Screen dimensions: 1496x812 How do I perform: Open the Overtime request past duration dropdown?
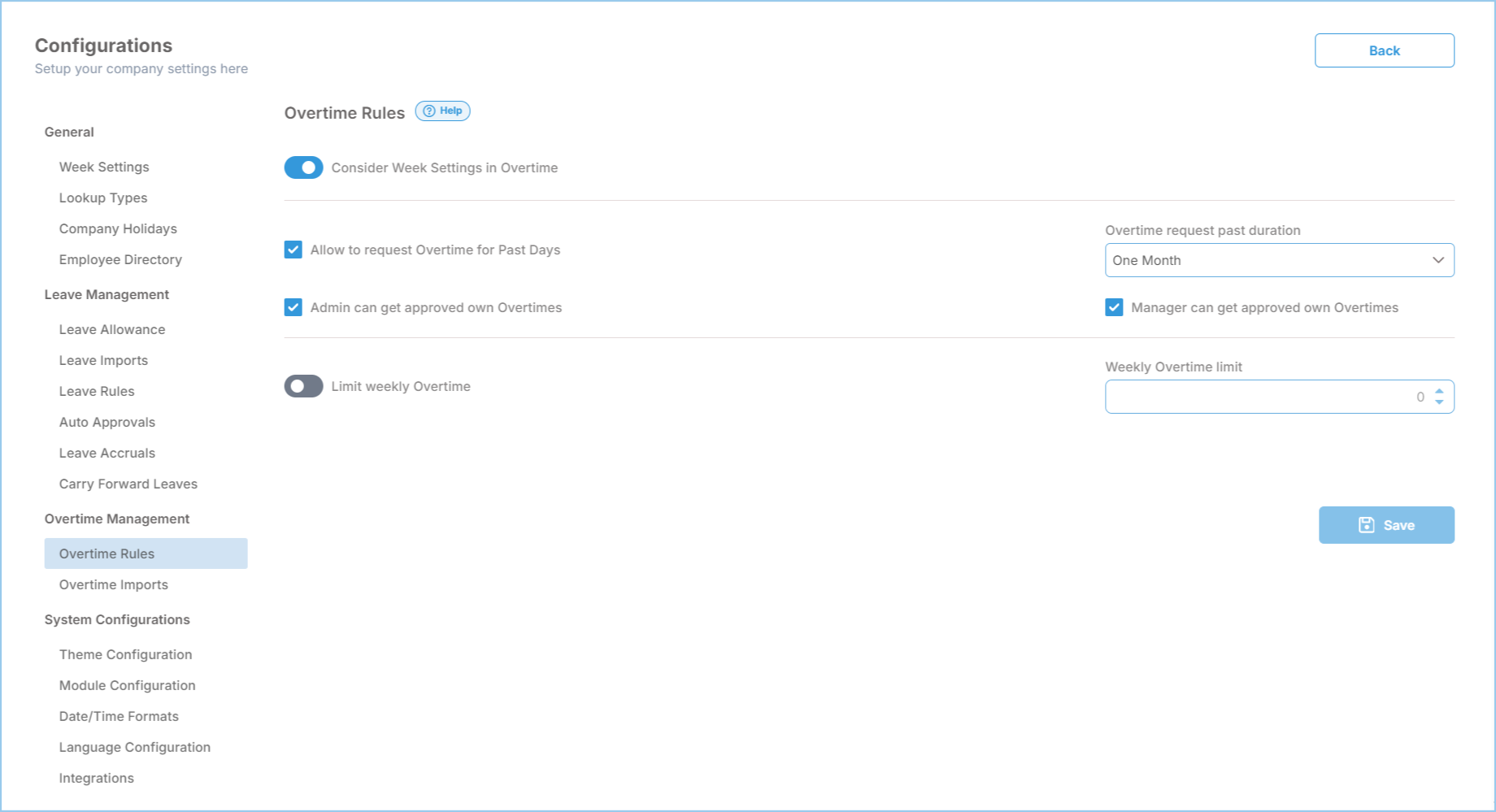coord(1278,260)
